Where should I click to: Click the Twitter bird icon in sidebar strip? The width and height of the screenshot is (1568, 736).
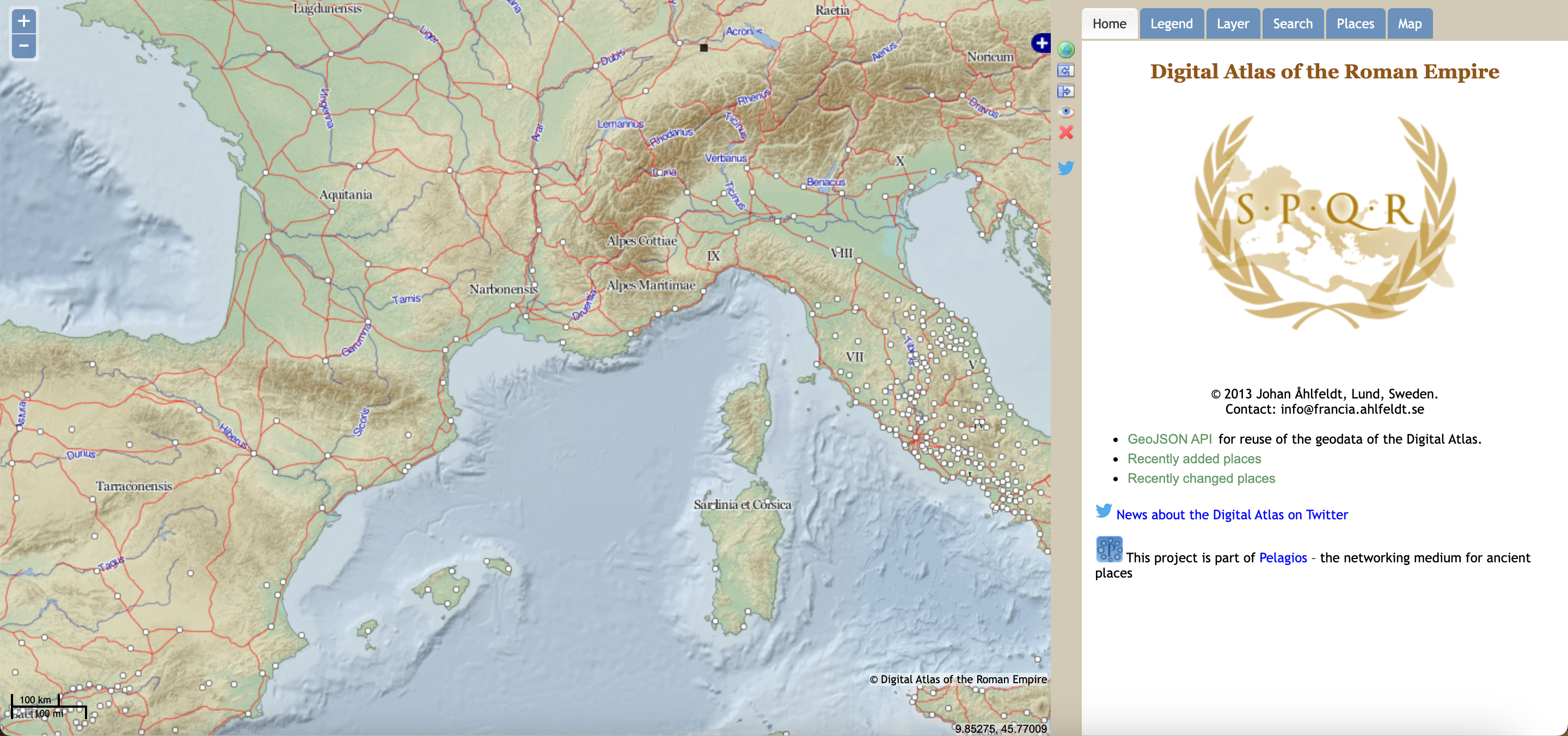[1065, 168]
